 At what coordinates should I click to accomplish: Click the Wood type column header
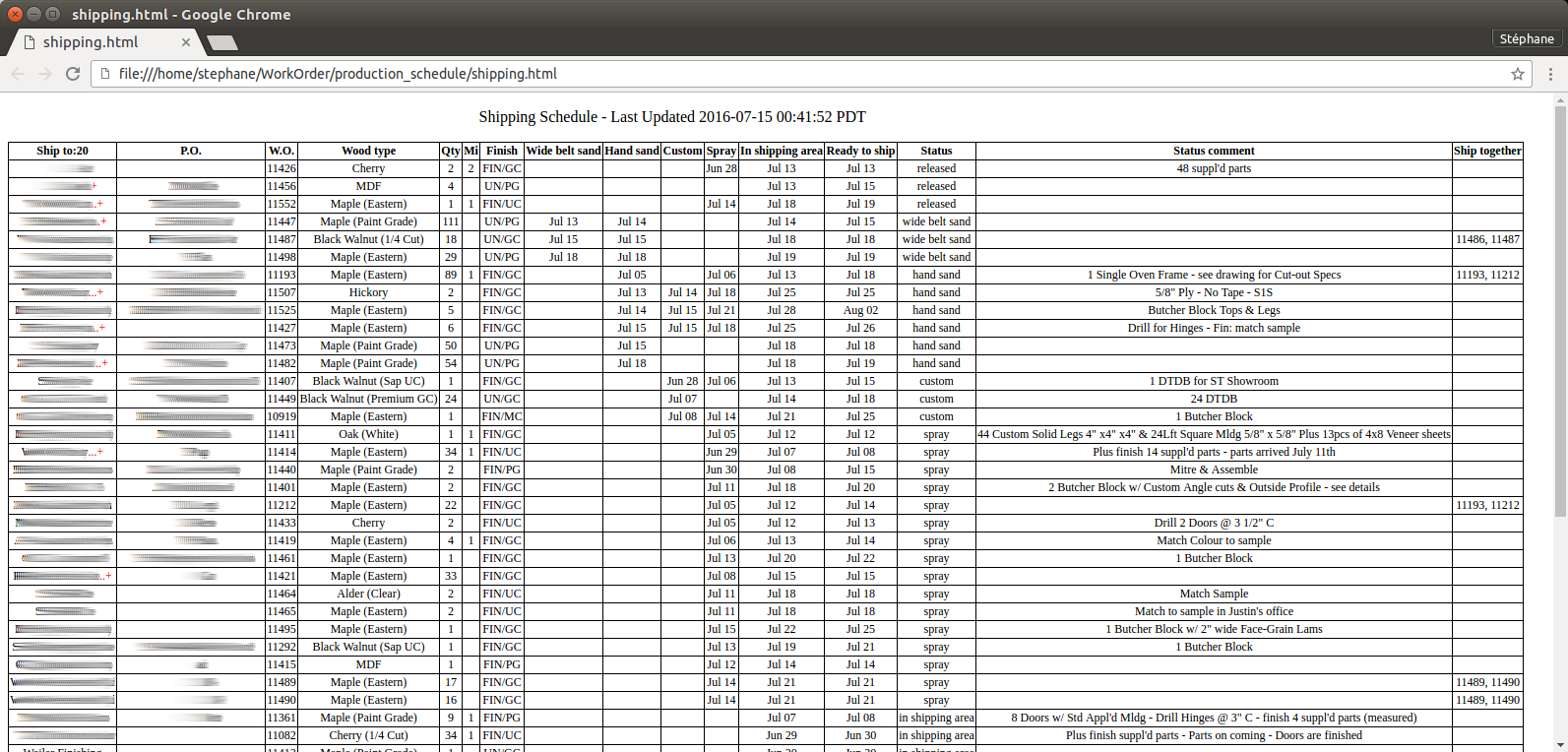pyautogui.click(x=368, y=151)
